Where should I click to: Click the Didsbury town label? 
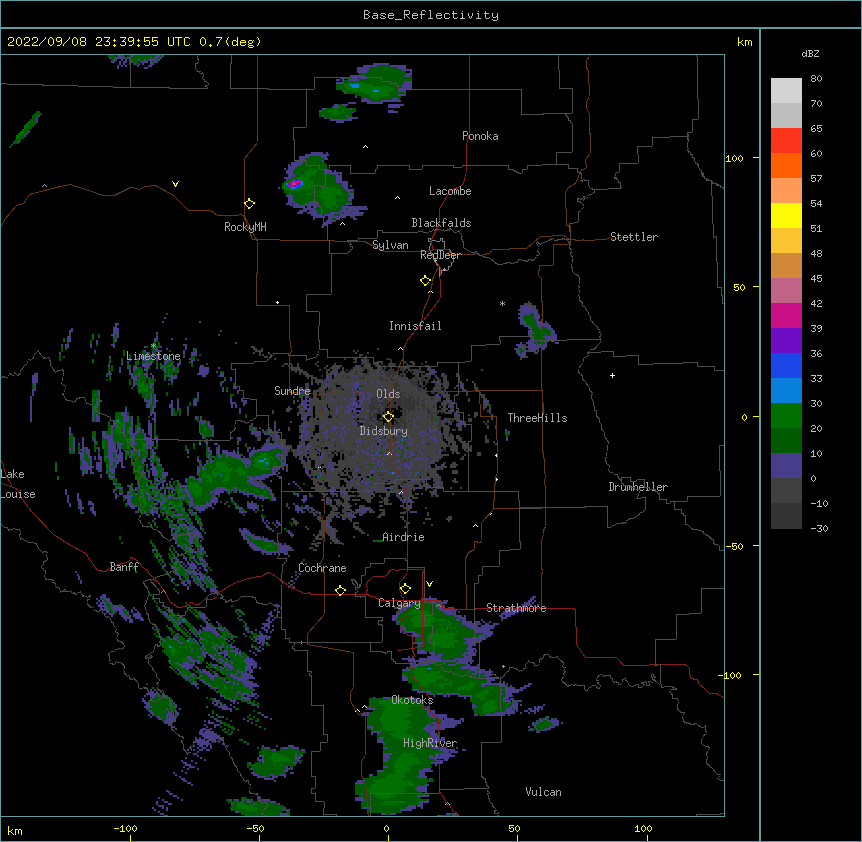[x=384, y=431]
